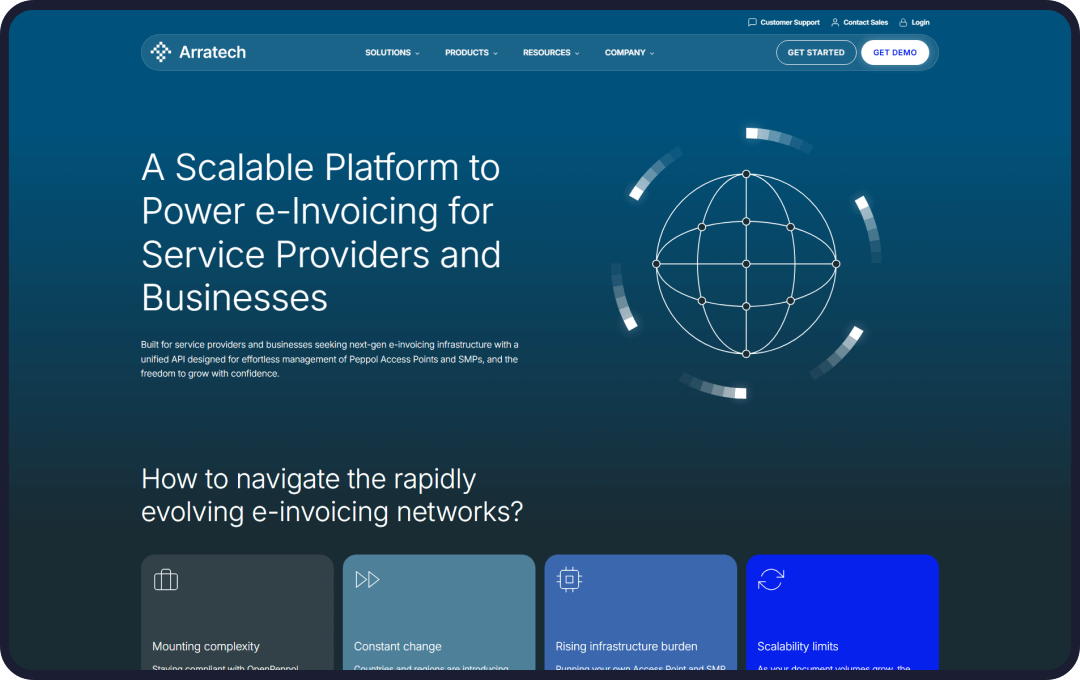Click the 'How to navigate' section heading

tap(332, 495)
